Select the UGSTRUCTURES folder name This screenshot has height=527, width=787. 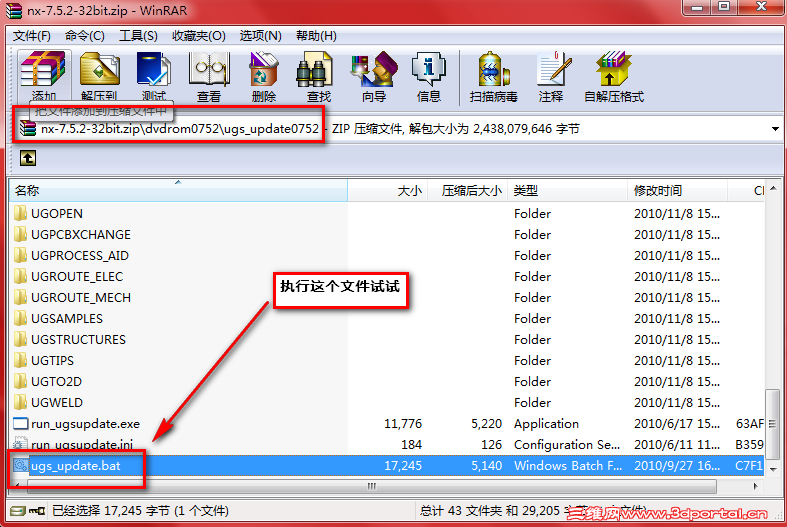point(78,340)
